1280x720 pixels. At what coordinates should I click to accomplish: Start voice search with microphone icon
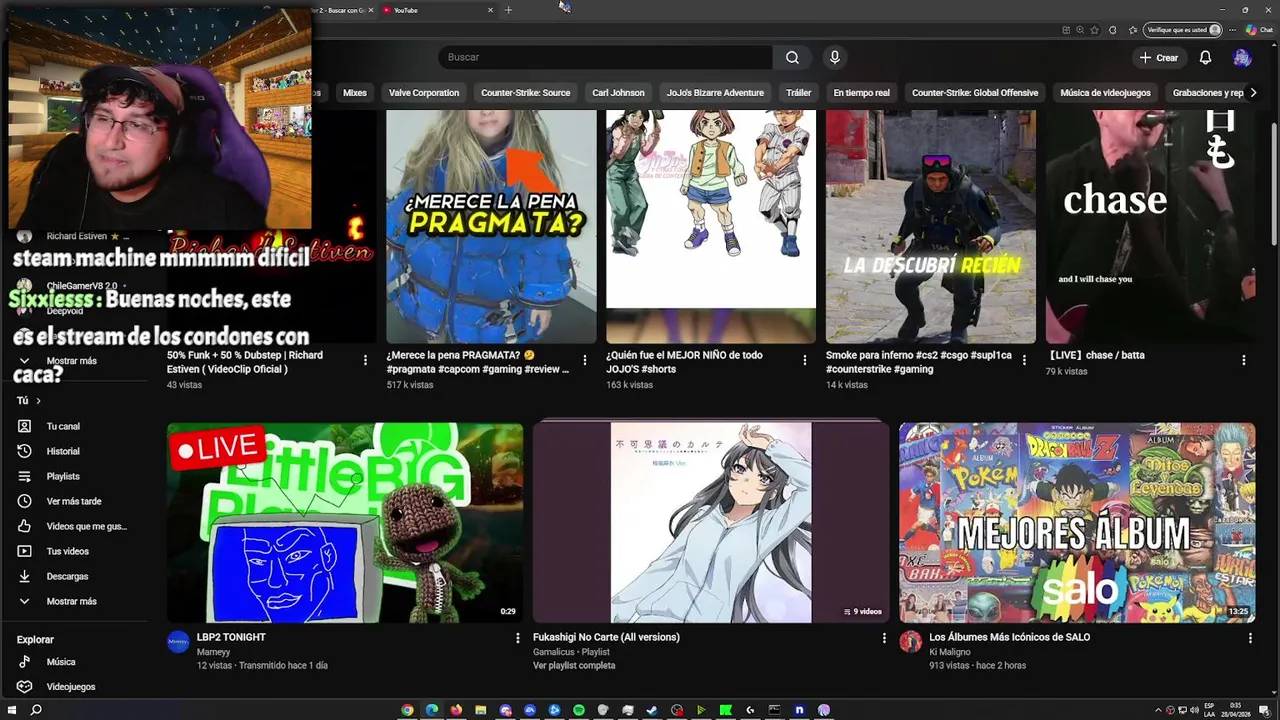point(835,57)
